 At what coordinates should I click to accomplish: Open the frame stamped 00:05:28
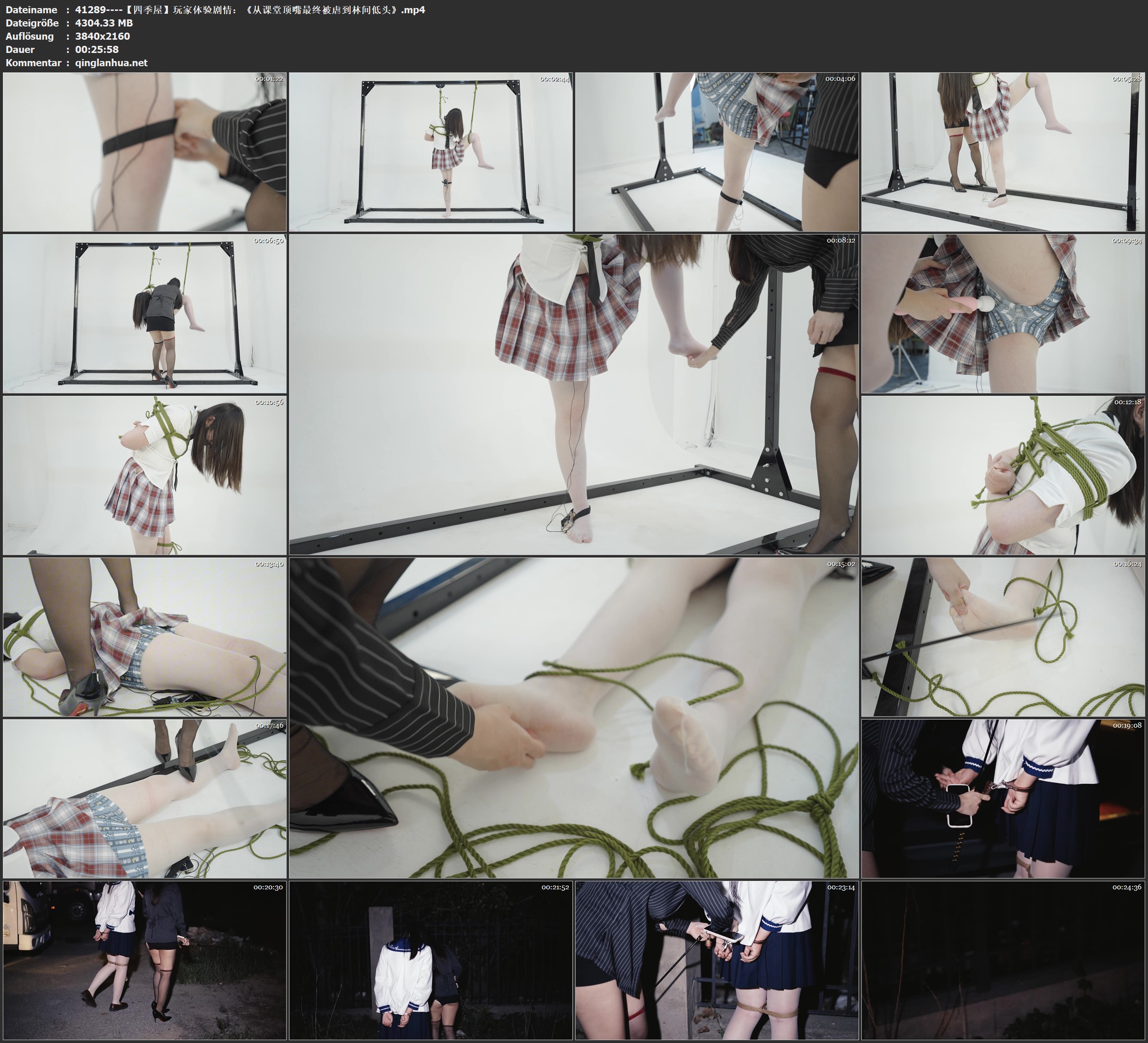point(1003,152)
